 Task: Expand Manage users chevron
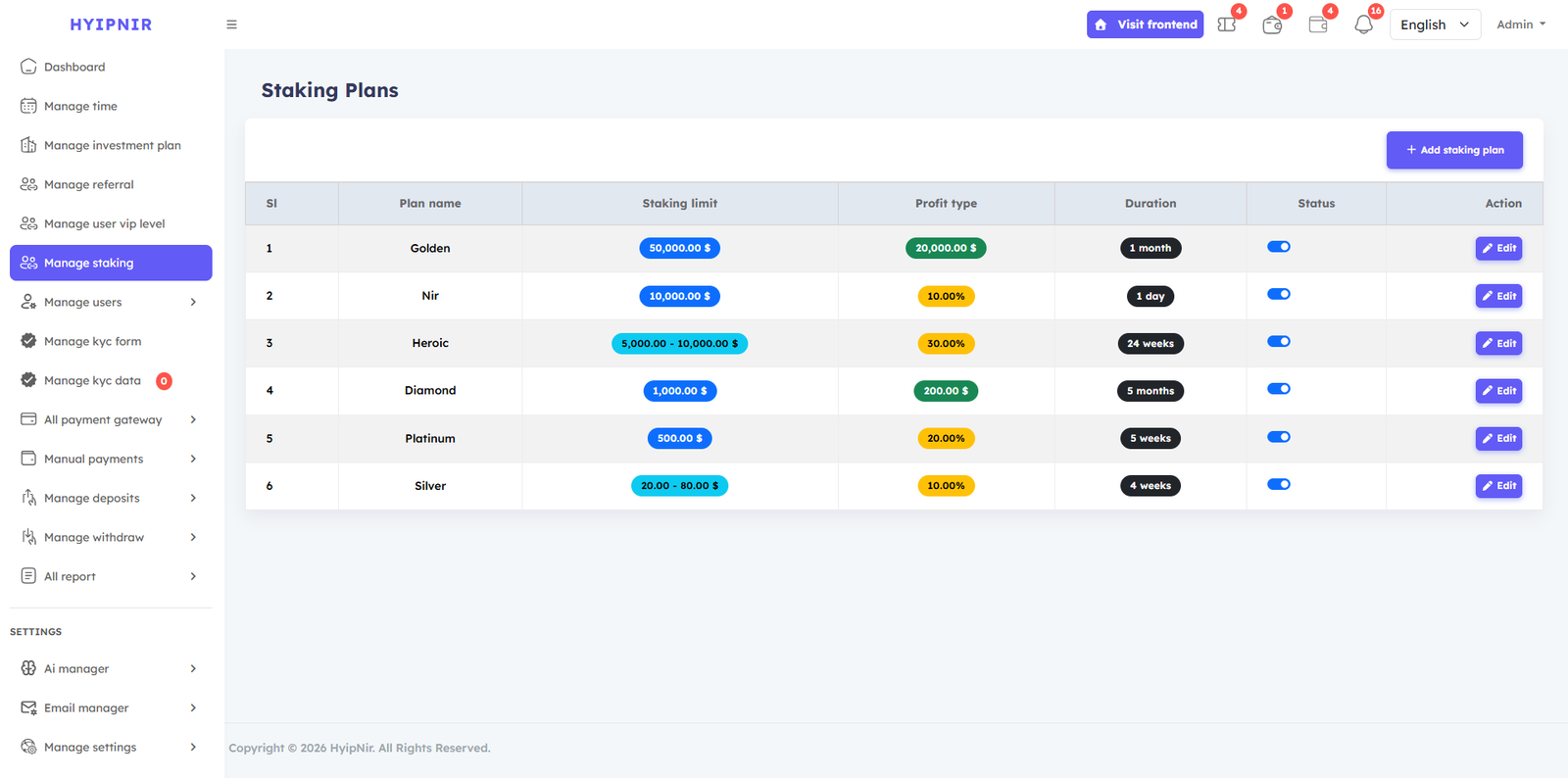193,302
